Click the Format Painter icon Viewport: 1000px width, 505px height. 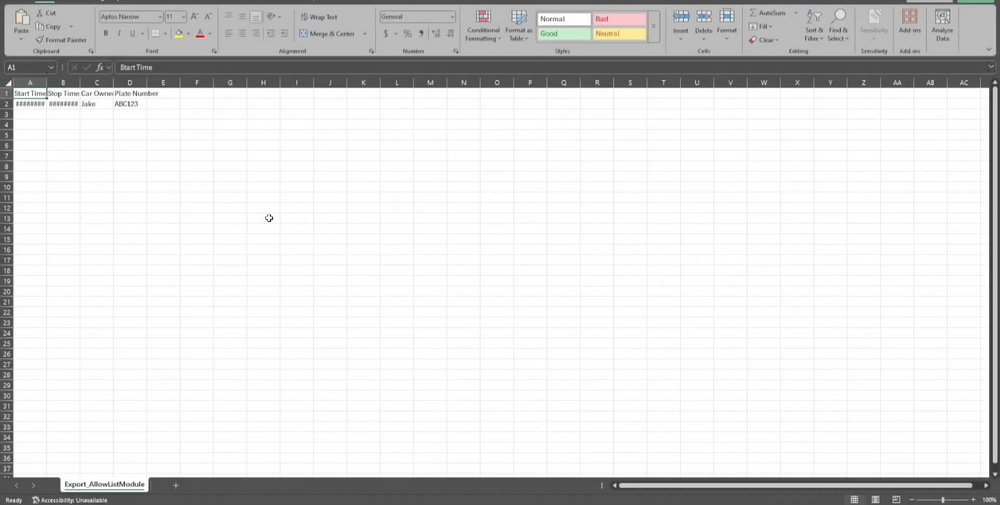(39, 40)
